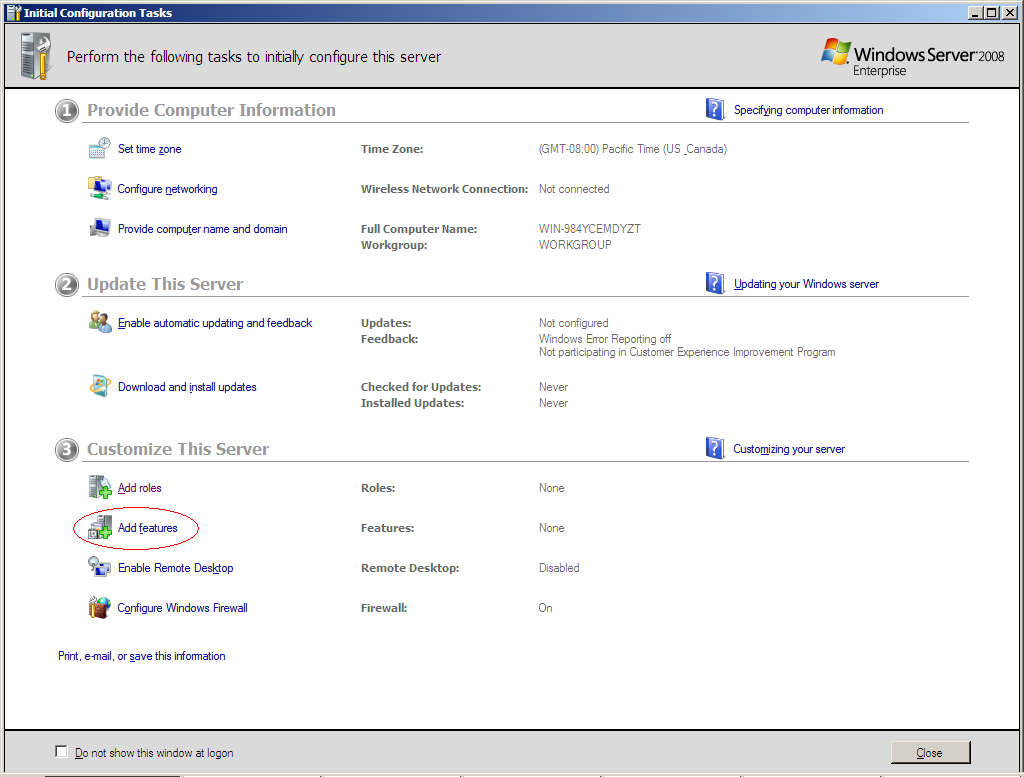Screen dimensions: 1024x777
Task: Click the Add roles server icon
Action: tap(100, 487)
